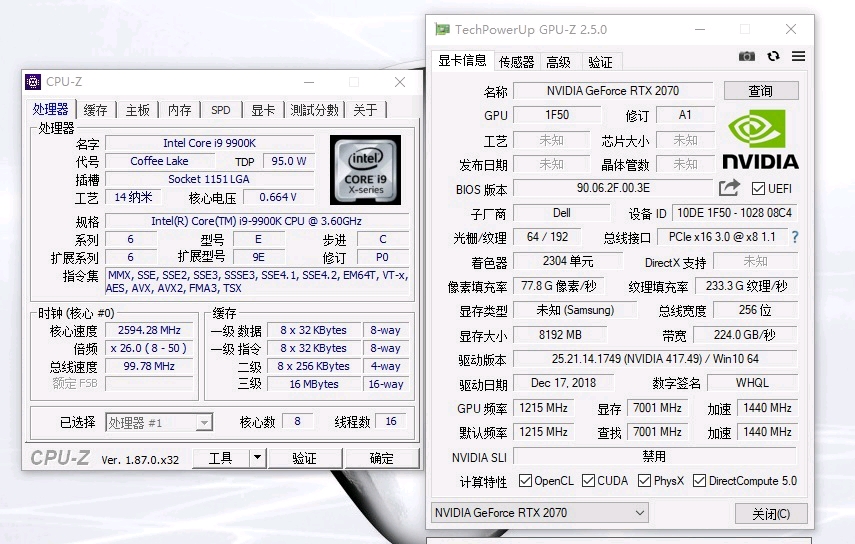Switch to the 主板 tab in CPU-Z
855x544 pixels.
point(137,110)
